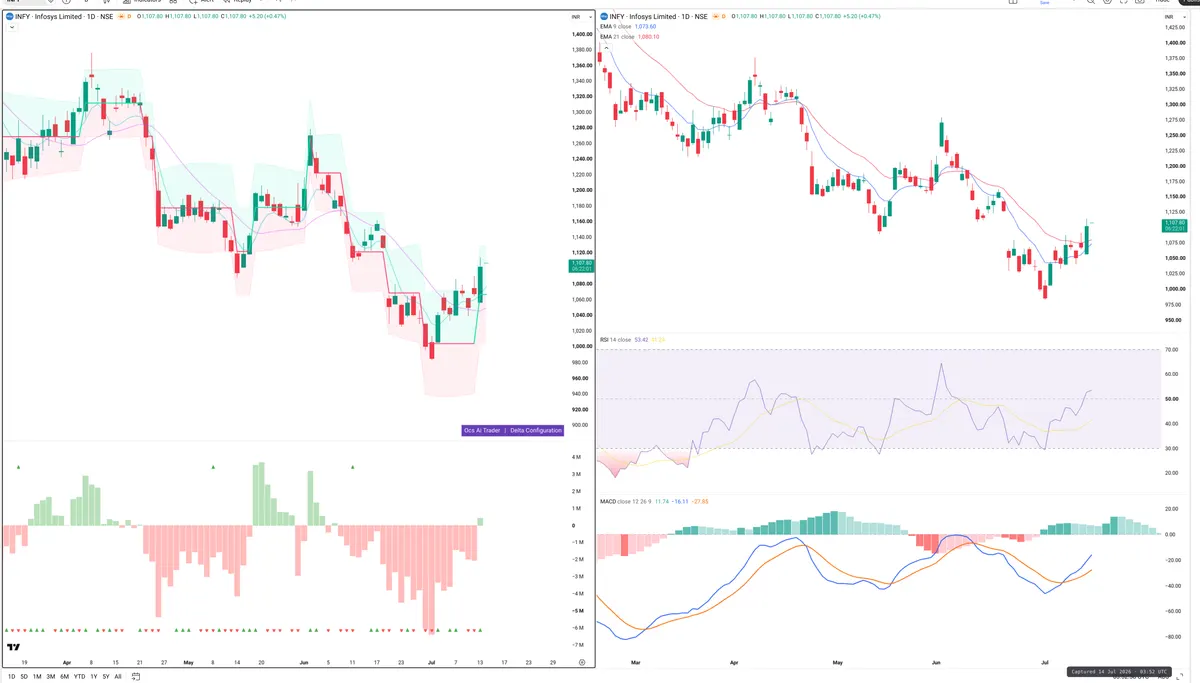
Task: Select the 3M date range
Action: [x=50, y=676]
